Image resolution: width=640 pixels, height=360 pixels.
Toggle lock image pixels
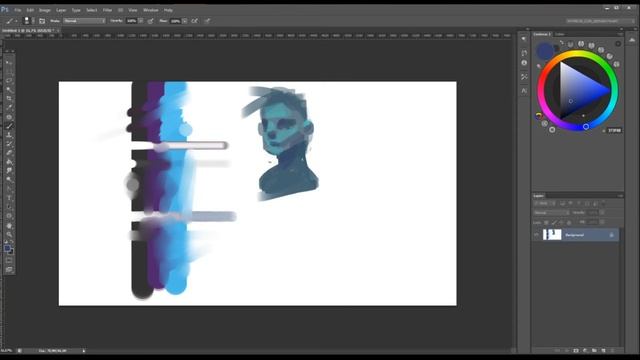(554, 222)
